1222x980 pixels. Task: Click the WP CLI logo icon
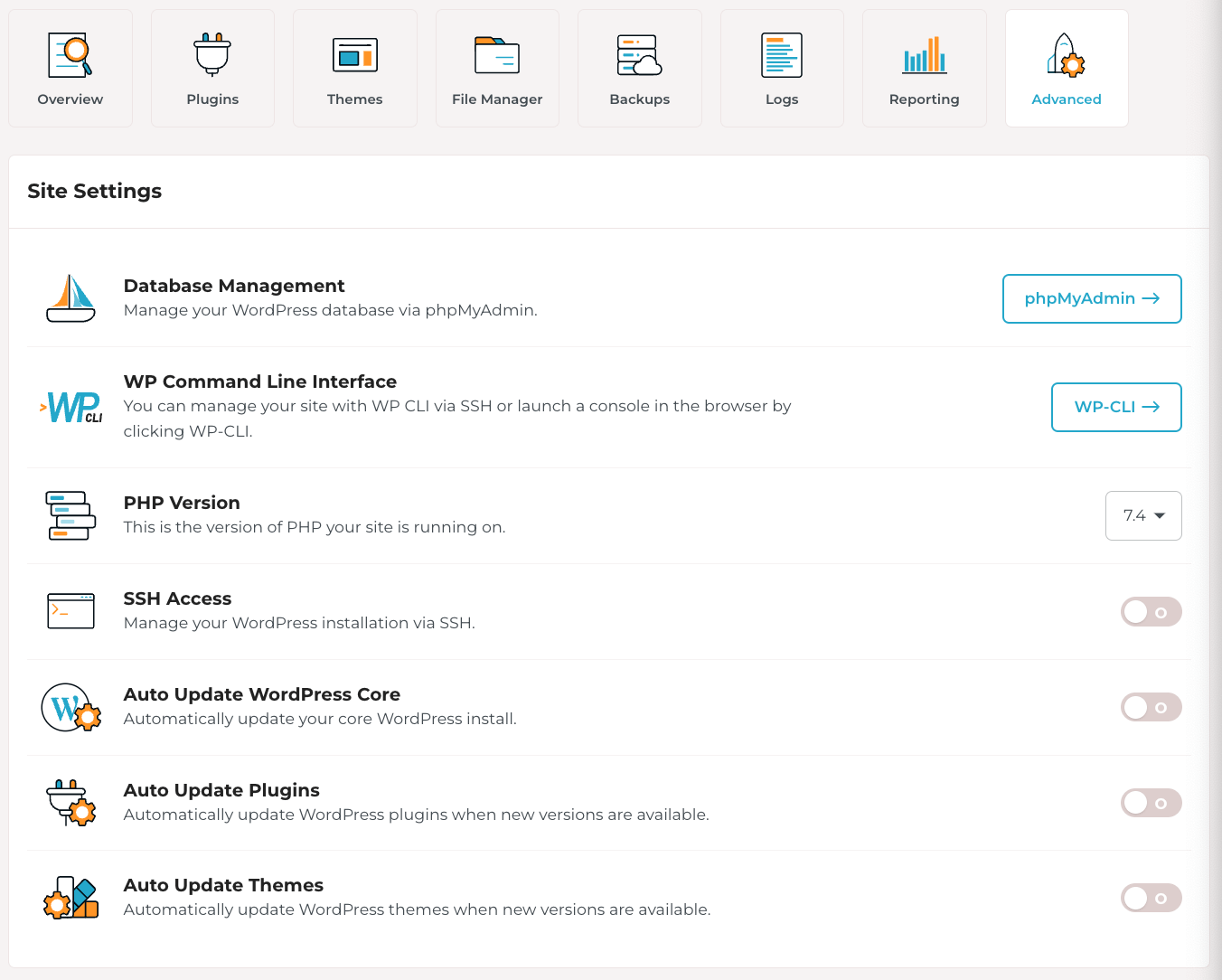[70, 407]
